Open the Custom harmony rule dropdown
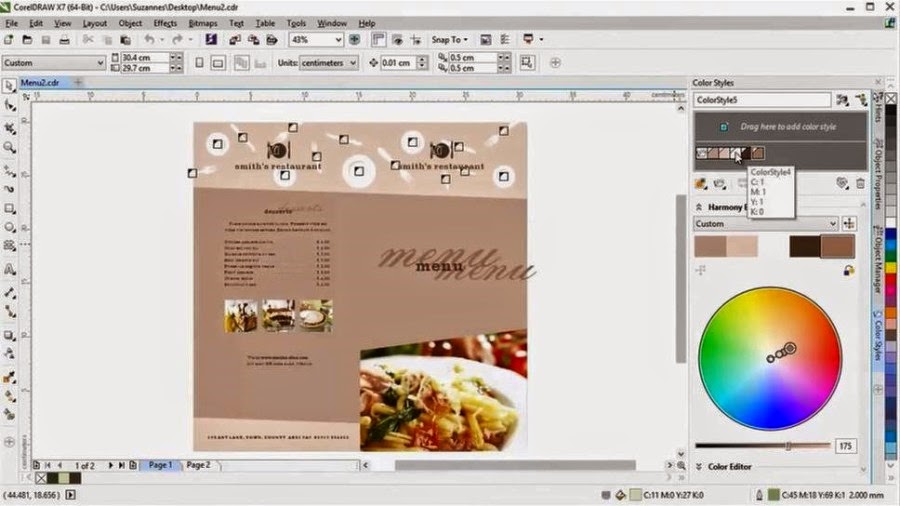 click(766, 224)
